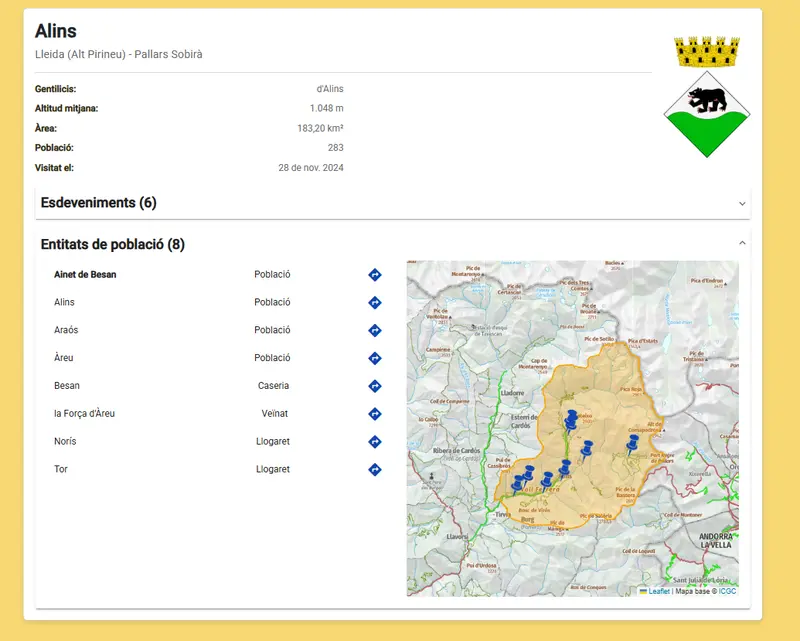Click the easternmost blue map pin
The height and width of the screenshot is (641, 800).
(x=632, y=445)
